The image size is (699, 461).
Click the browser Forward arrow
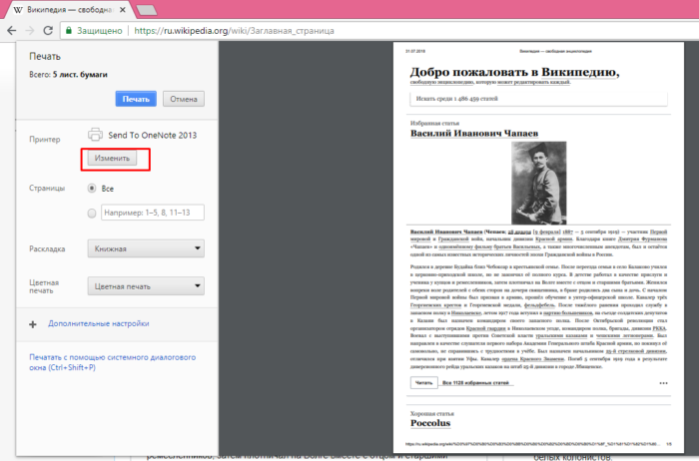(30, 30)
